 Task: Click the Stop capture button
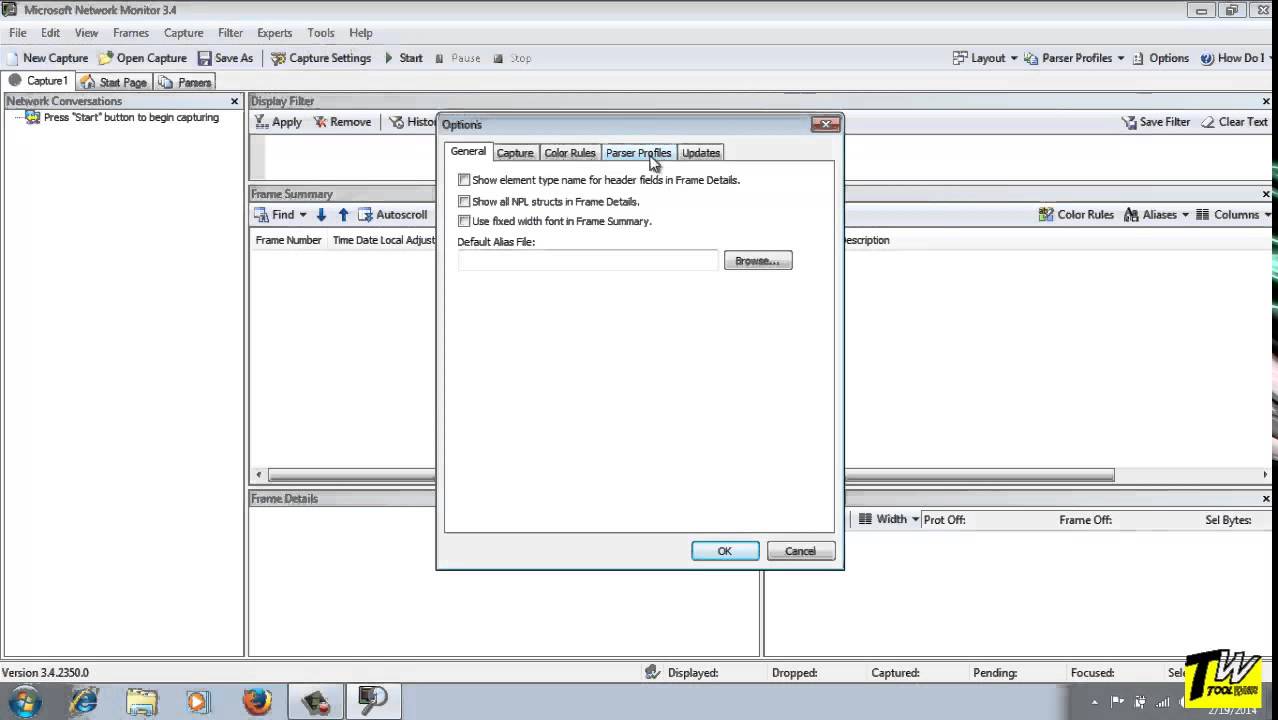point(511,58)
